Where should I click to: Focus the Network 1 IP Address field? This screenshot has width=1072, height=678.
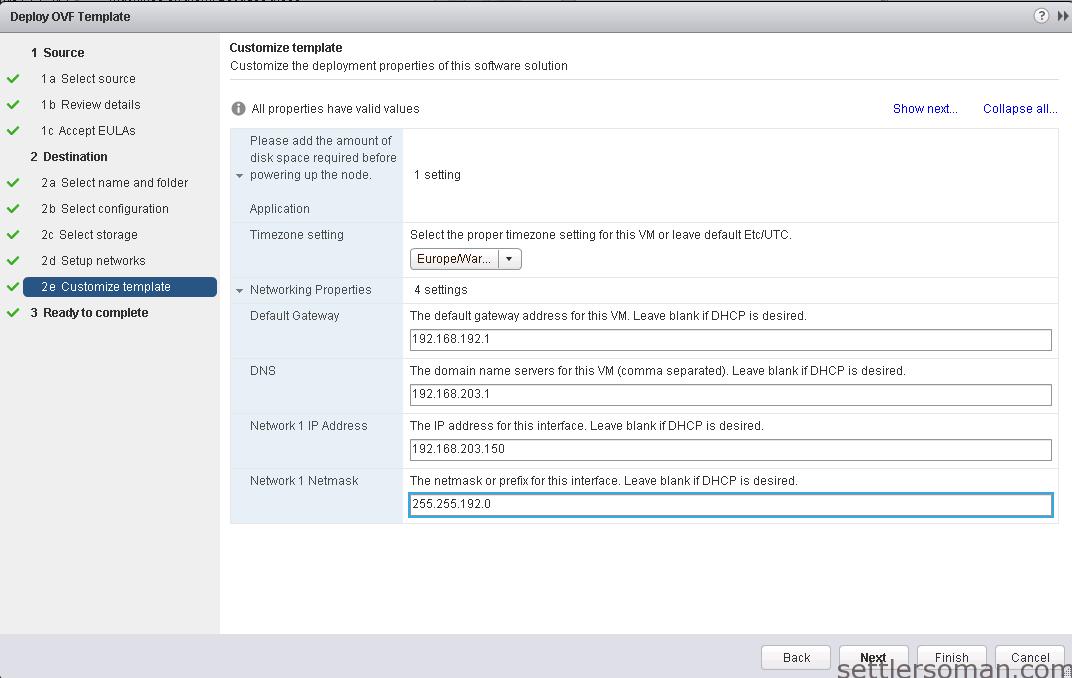(x=730, y=450)
